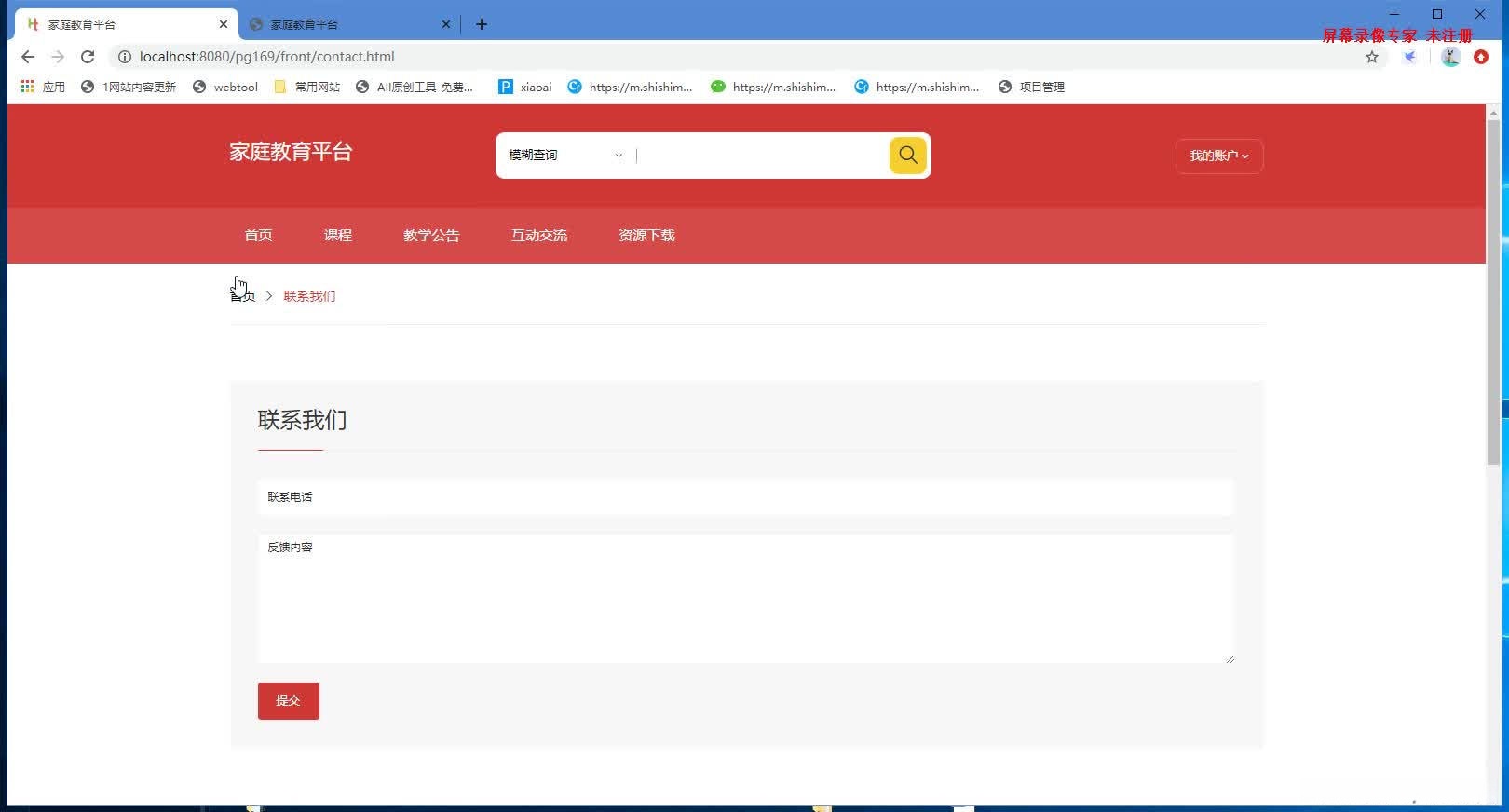Focus the 联系电话 input field
The height and width of the screenshot is (812, 1509).
tap(745, 497)
